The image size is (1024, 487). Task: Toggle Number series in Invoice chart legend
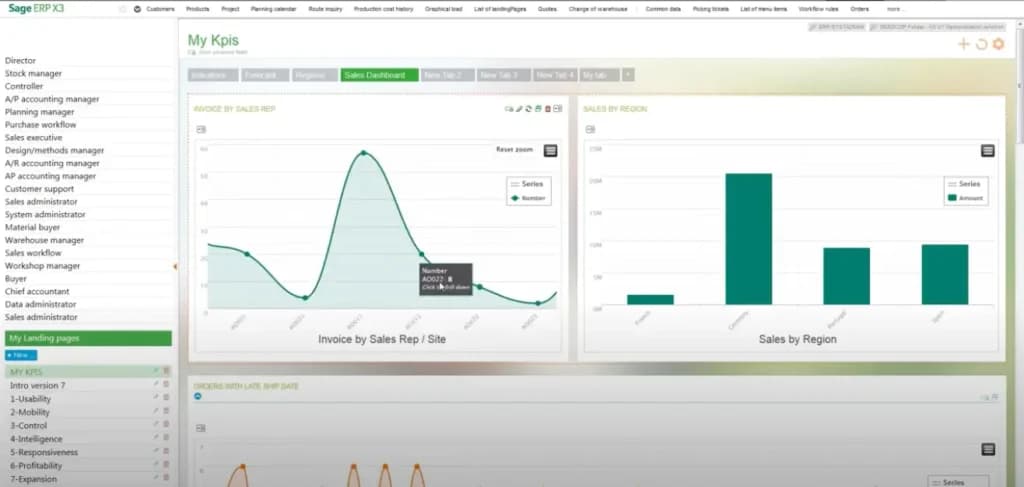coord(528,198)
